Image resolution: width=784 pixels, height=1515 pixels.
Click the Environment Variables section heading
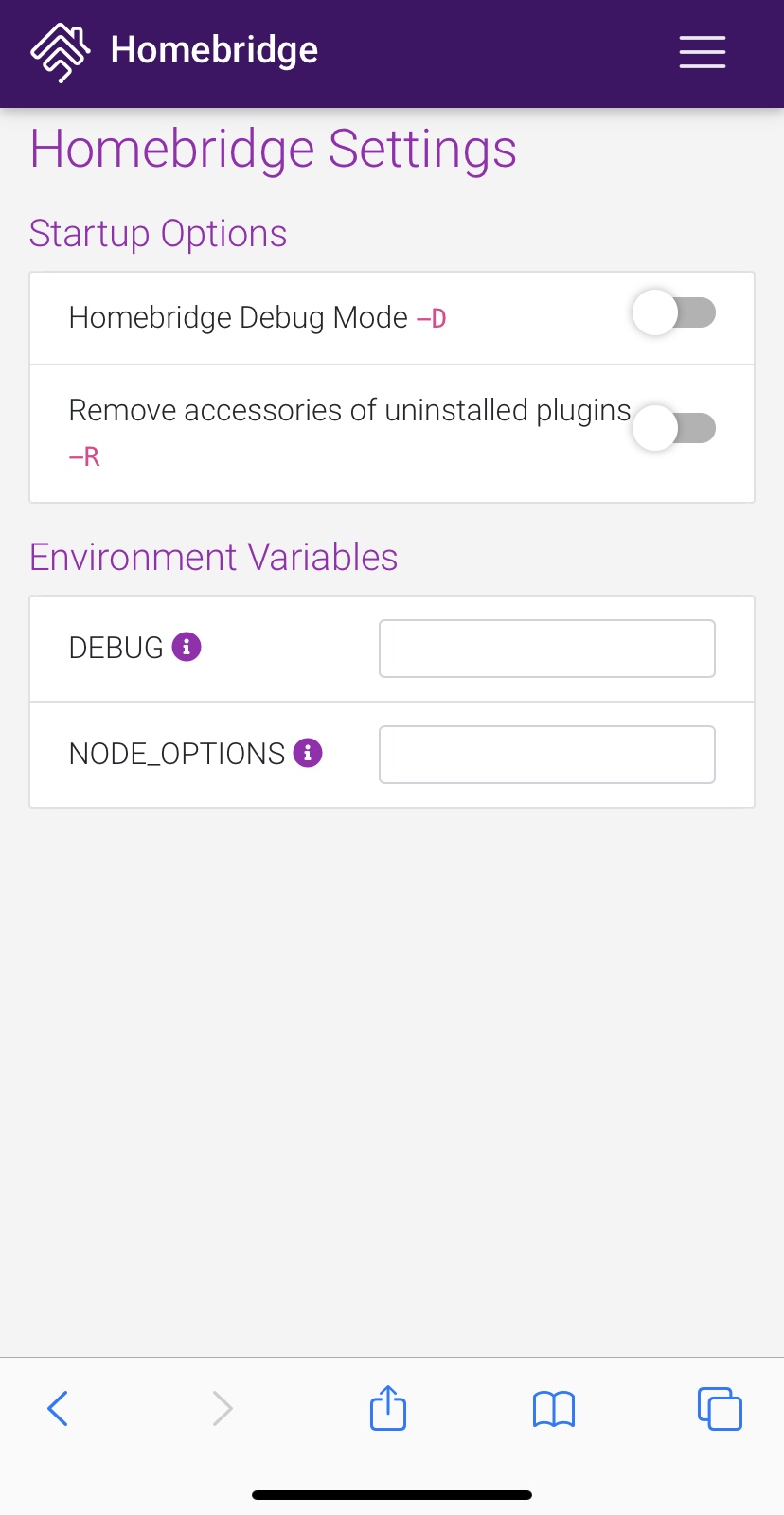[213, 558]
